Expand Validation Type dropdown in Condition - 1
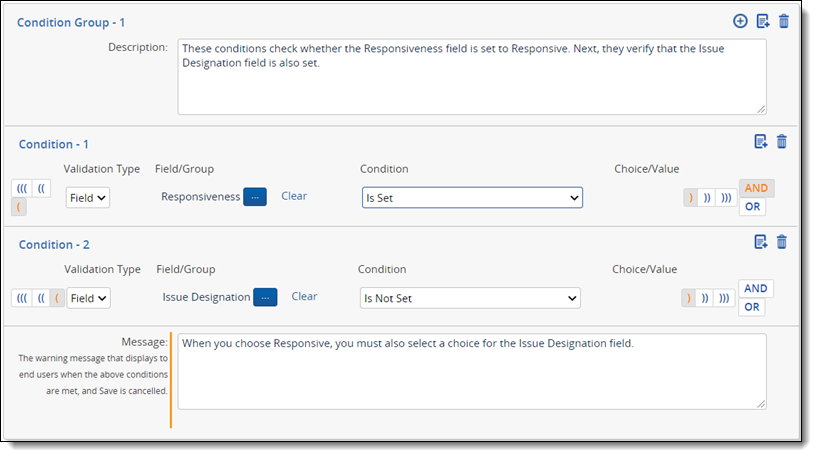This screenshot has width=817, height=457. [88, 198]
